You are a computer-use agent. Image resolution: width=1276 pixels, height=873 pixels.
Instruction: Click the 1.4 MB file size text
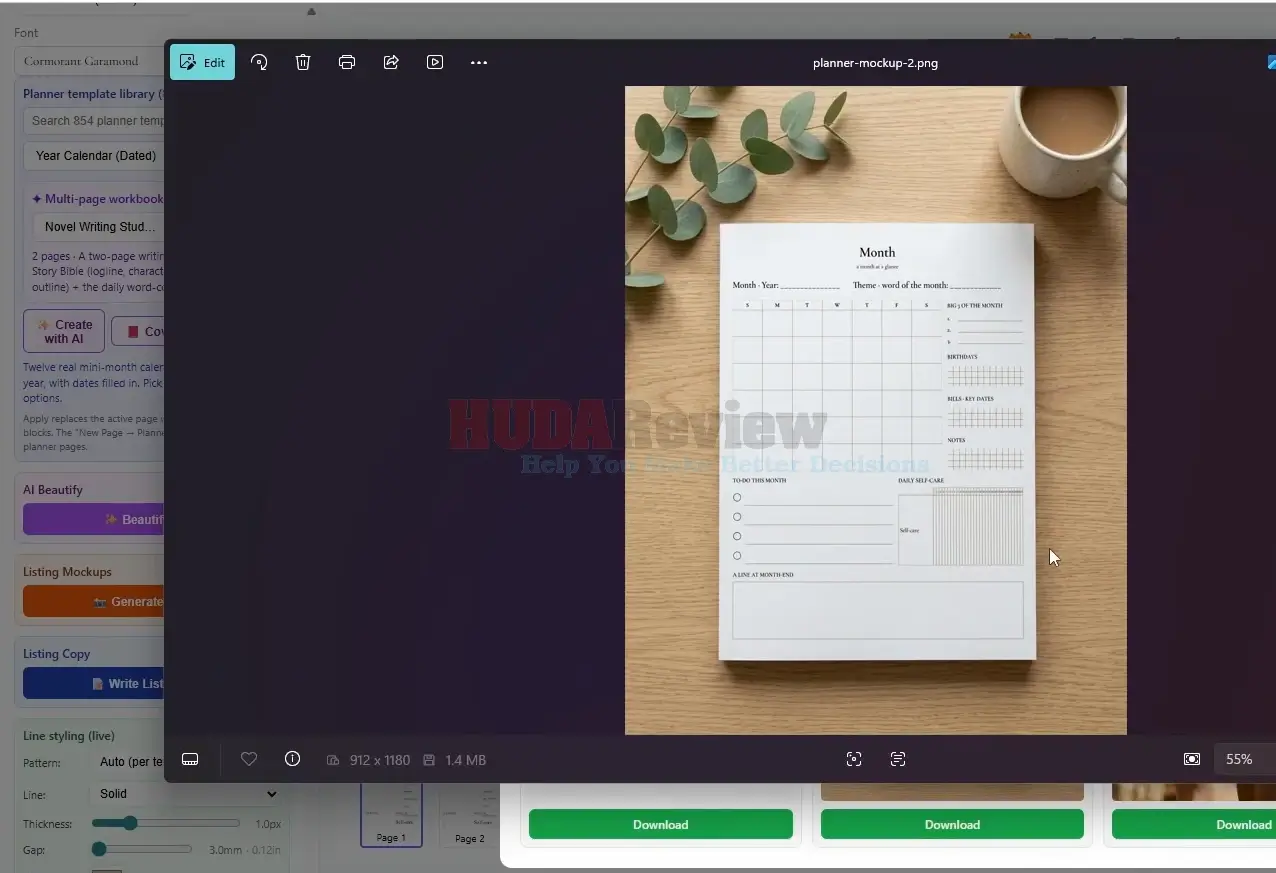[465, 760]
